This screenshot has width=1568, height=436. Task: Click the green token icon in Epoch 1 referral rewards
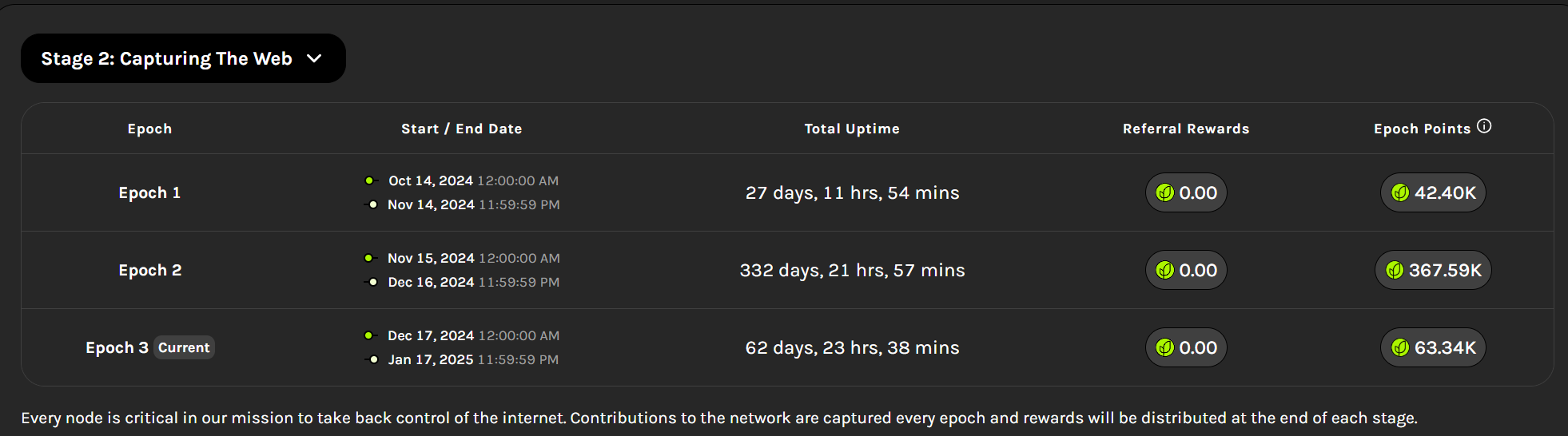[x=1165, y=193]
